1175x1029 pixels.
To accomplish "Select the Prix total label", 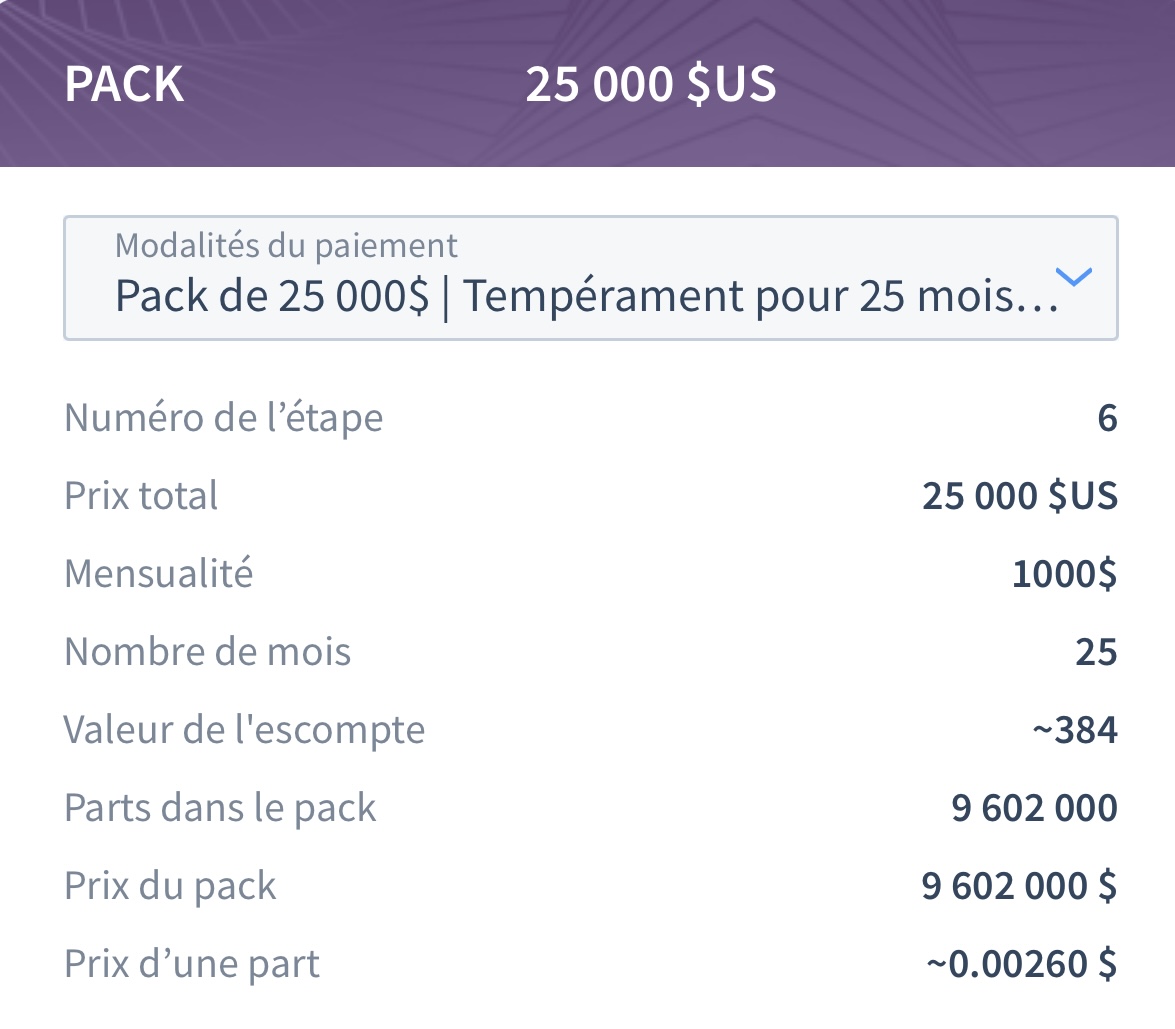I will 141,495.
